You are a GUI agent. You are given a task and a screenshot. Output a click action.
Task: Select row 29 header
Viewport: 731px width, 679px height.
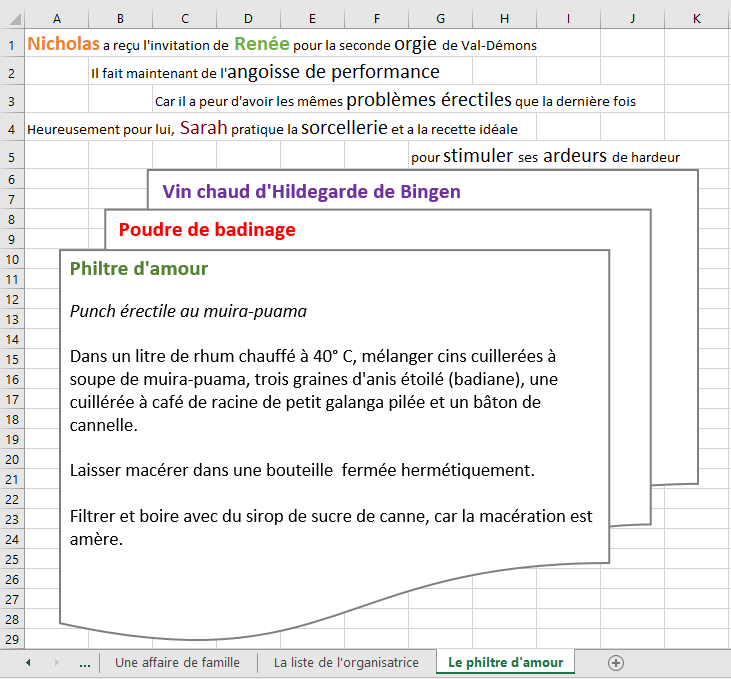11,638
